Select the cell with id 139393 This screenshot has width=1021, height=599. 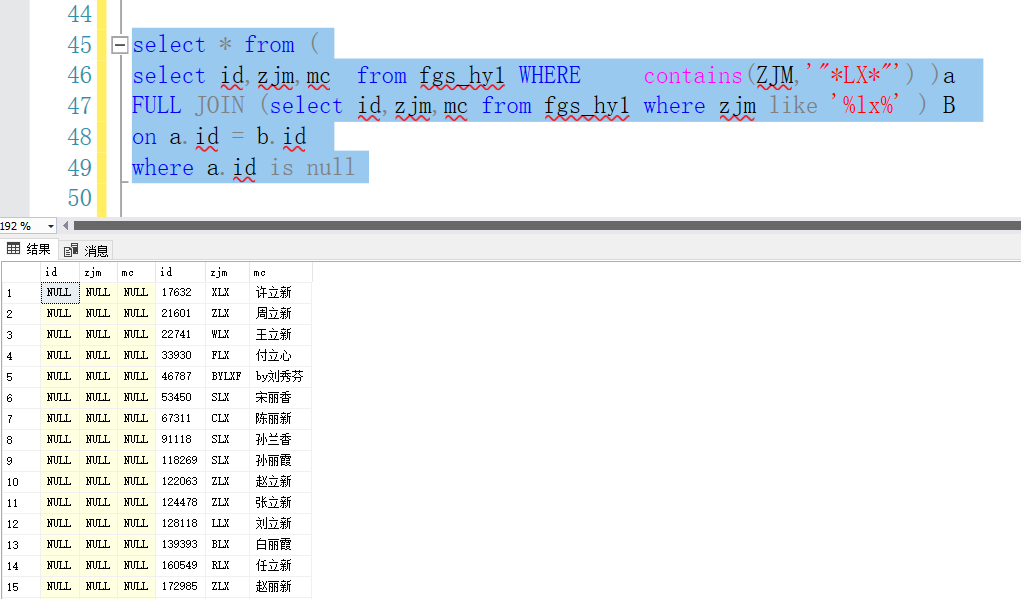tap(180, 544)
